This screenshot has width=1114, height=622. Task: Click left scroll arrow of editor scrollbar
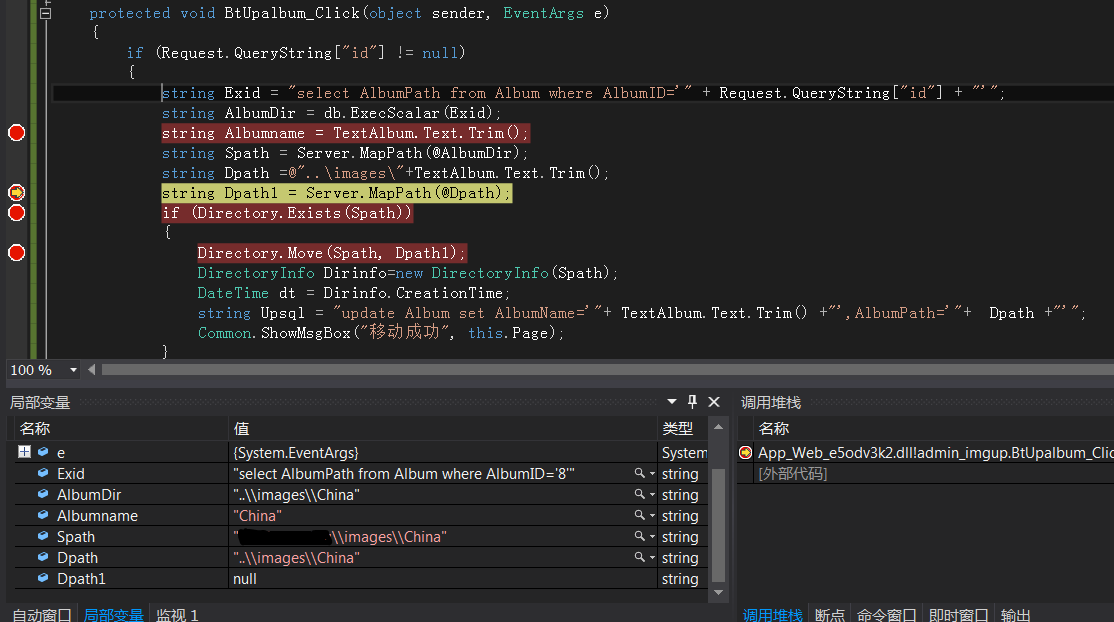pyautogui.click(x=91, y=370)
